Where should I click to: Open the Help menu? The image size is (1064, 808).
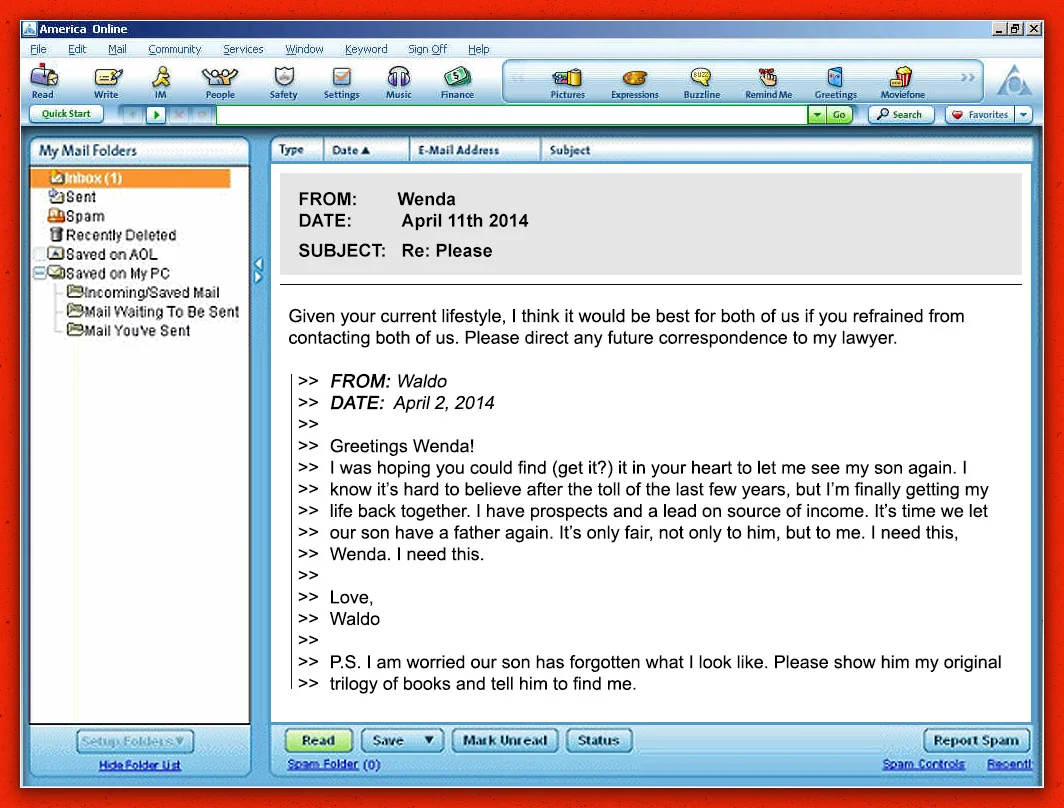478,49
